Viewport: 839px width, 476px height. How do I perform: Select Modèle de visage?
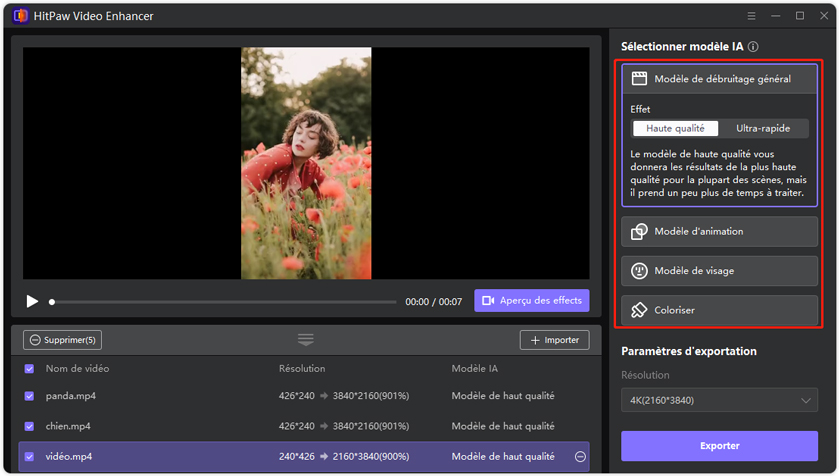click(x=720, y=271)
